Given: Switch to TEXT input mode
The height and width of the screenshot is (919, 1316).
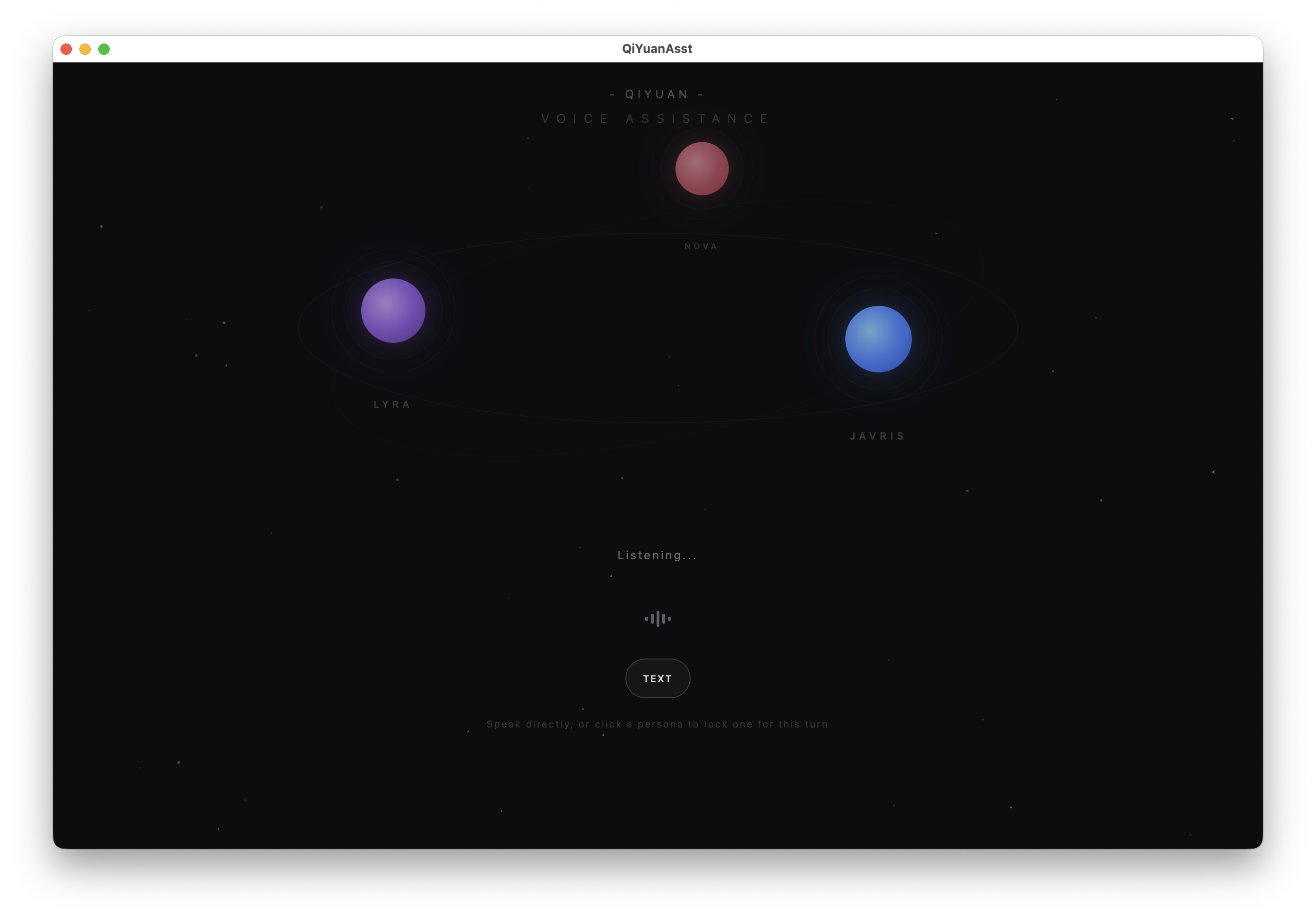Looking at the screenshot, I should [x=658, y=678].
